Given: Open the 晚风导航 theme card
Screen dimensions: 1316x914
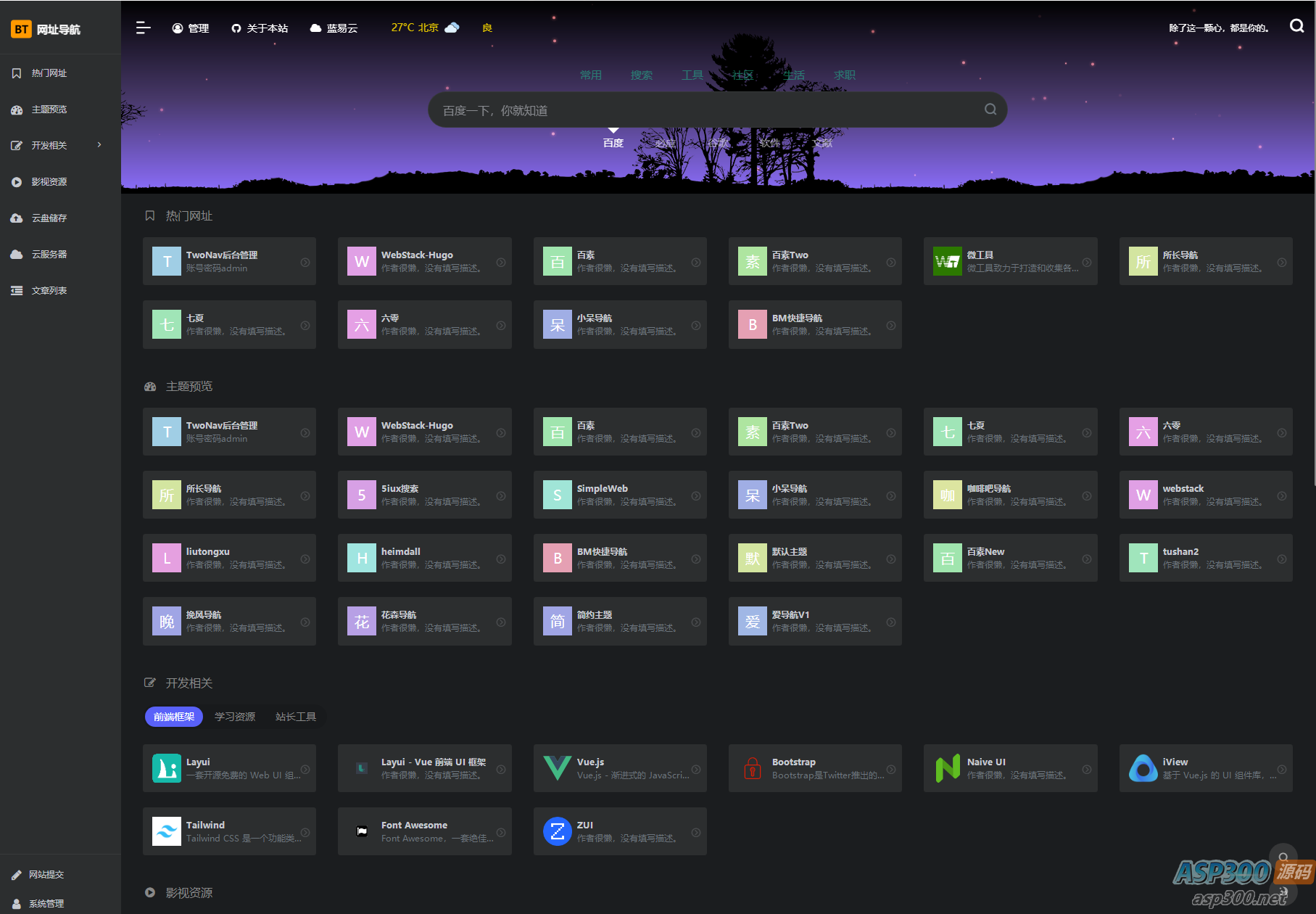Looking at the screenshot, I should point(229,621).
